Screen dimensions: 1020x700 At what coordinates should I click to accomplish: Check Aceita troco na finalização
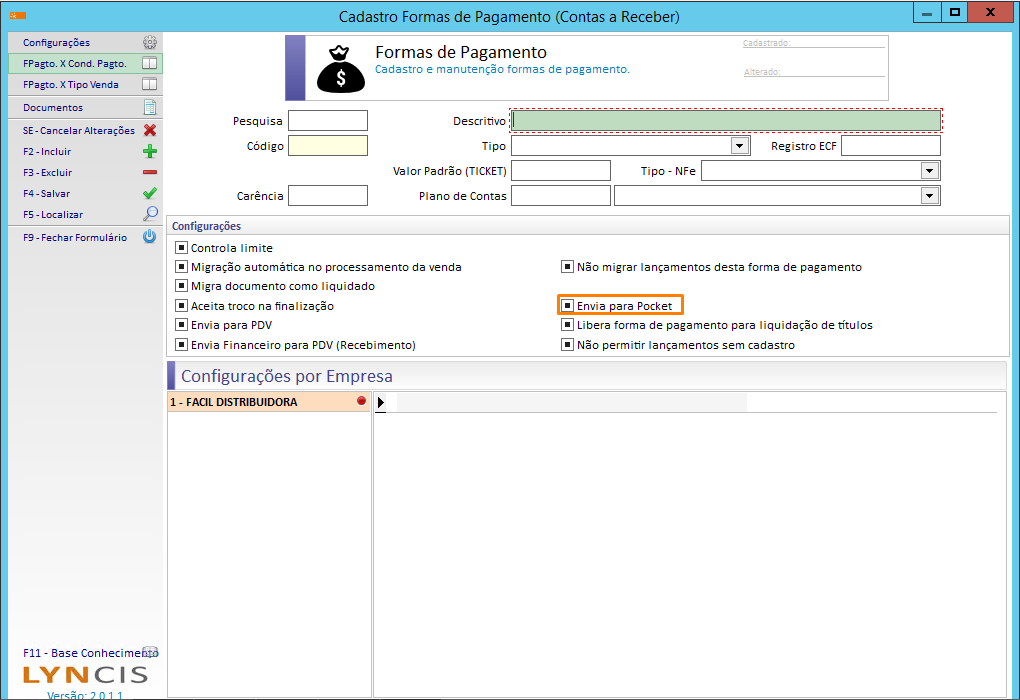[x=182, y=306]
